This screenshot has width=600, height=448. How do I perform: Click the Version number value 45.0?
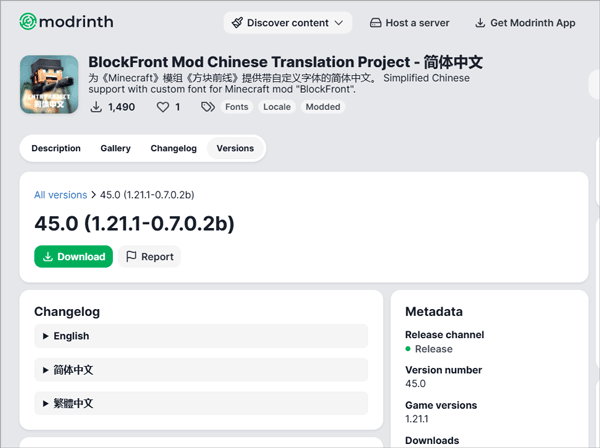[x=415, y=384]
